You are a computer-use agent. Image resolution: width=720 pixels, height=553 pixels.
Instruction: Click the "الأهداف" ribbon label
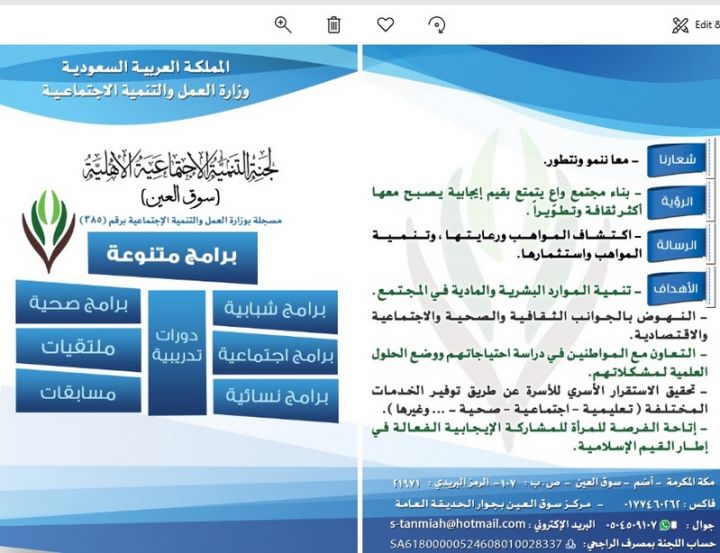675,289
